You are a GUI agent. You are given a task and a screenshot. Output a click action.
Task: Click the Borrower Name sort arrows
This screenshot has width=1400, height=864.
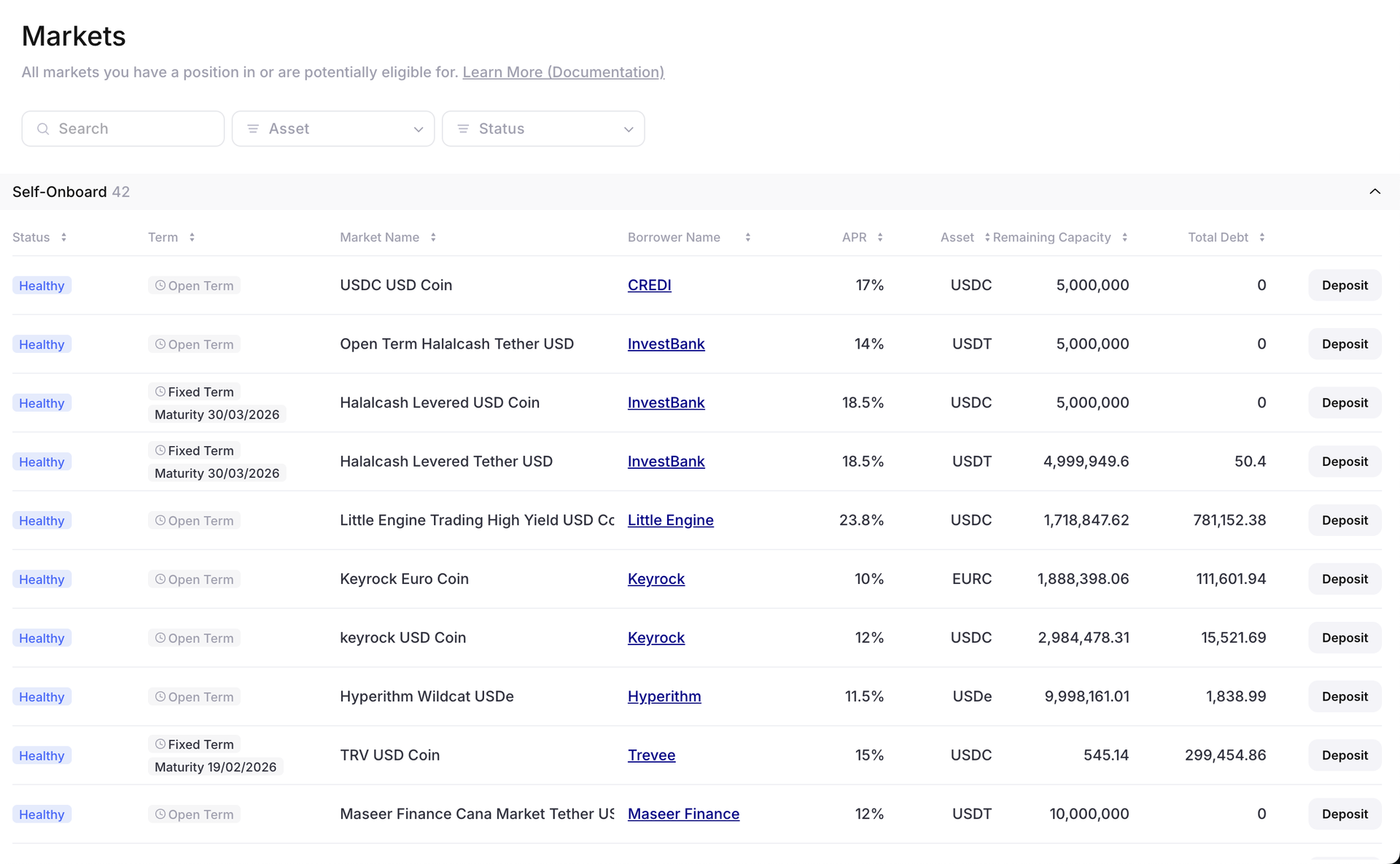748,237
